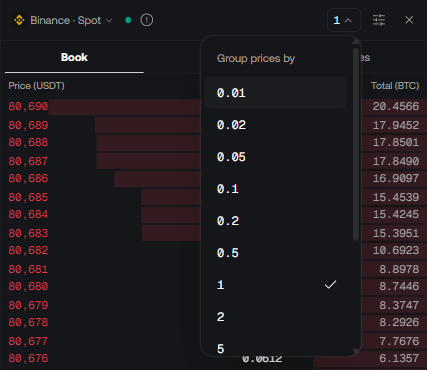Click ask price 80,684

click(x=28, y=214)
